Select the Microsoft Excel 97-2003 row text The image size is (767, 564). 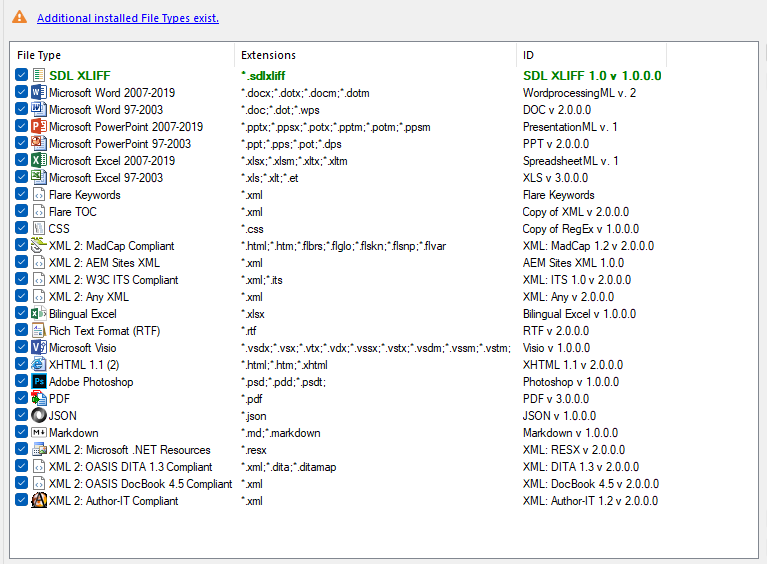coord(106,178)
